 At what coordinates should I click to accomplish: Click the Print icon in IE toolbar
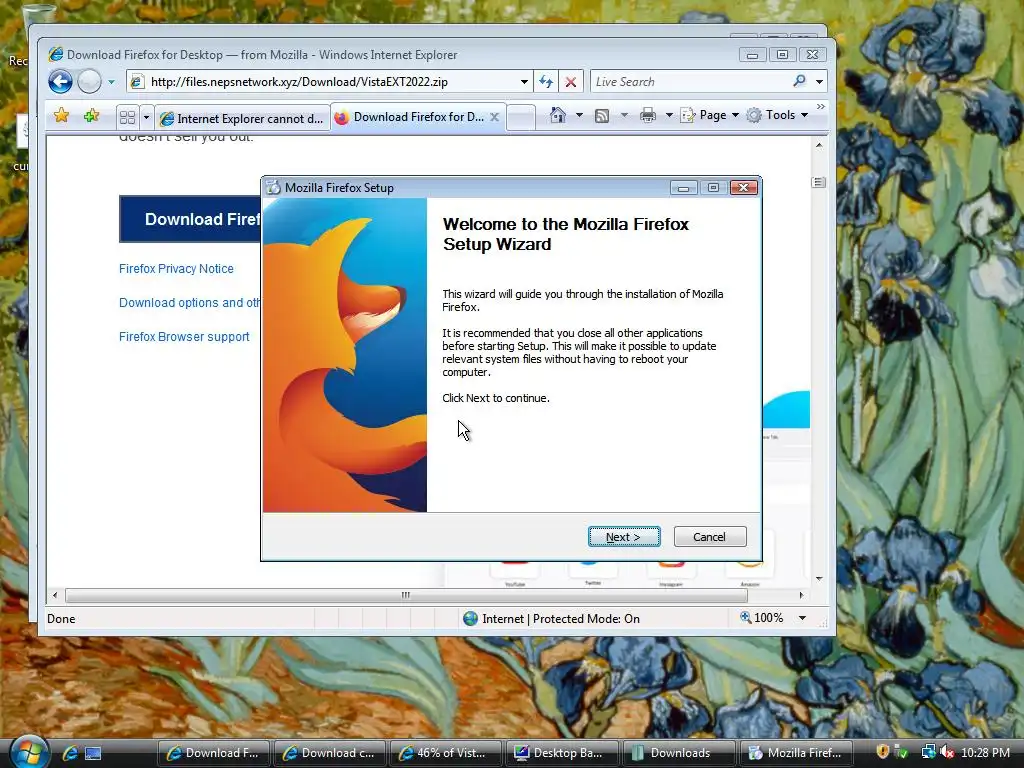coord(648,116)
